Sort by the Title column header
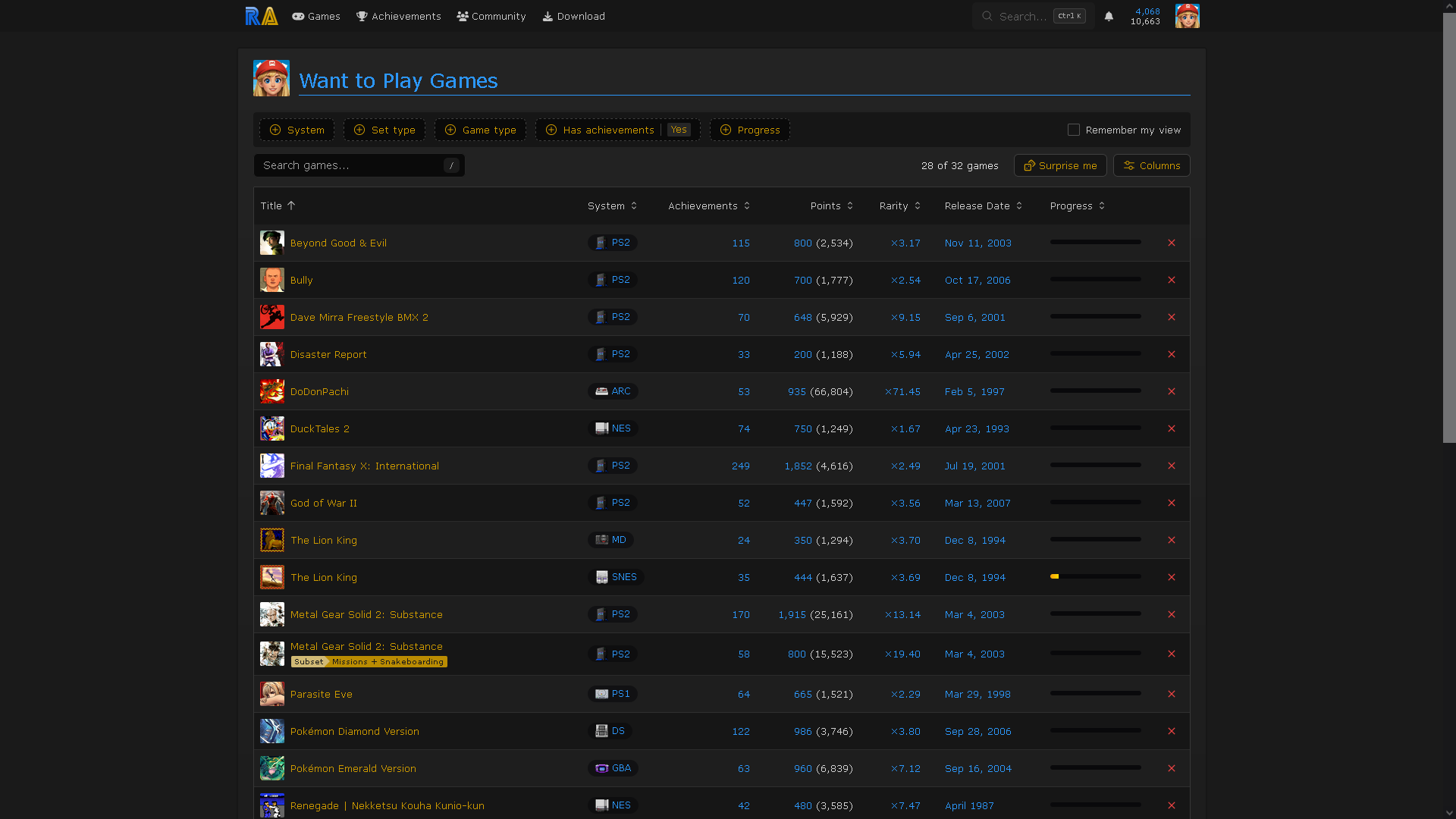Viewport: 1456px width, 819px height. [278, 206]
